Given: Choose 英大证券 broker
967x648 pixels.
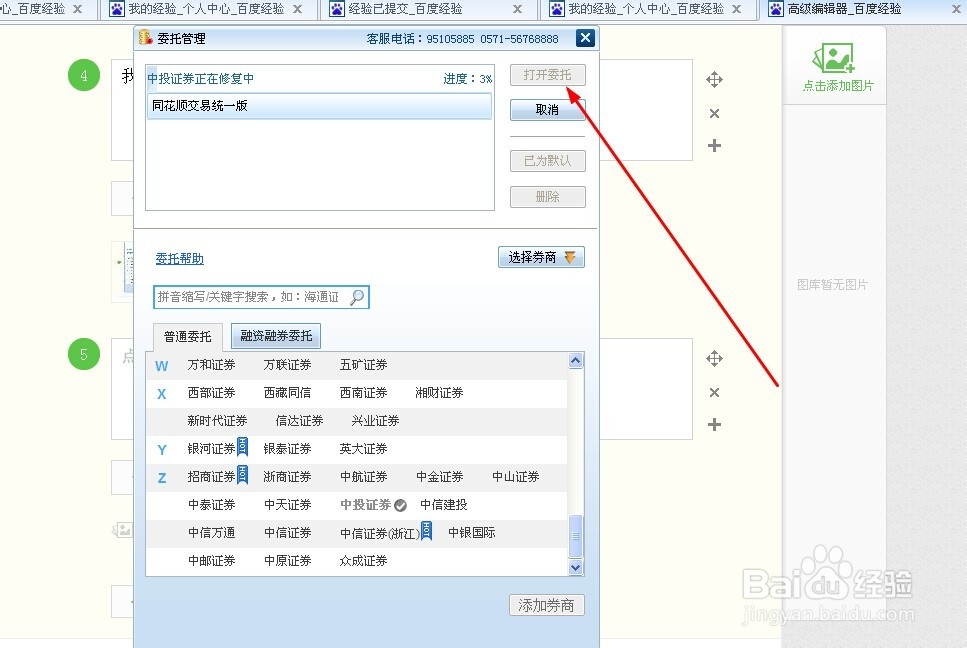Looking at the screenshot, I should pos(363,449).
